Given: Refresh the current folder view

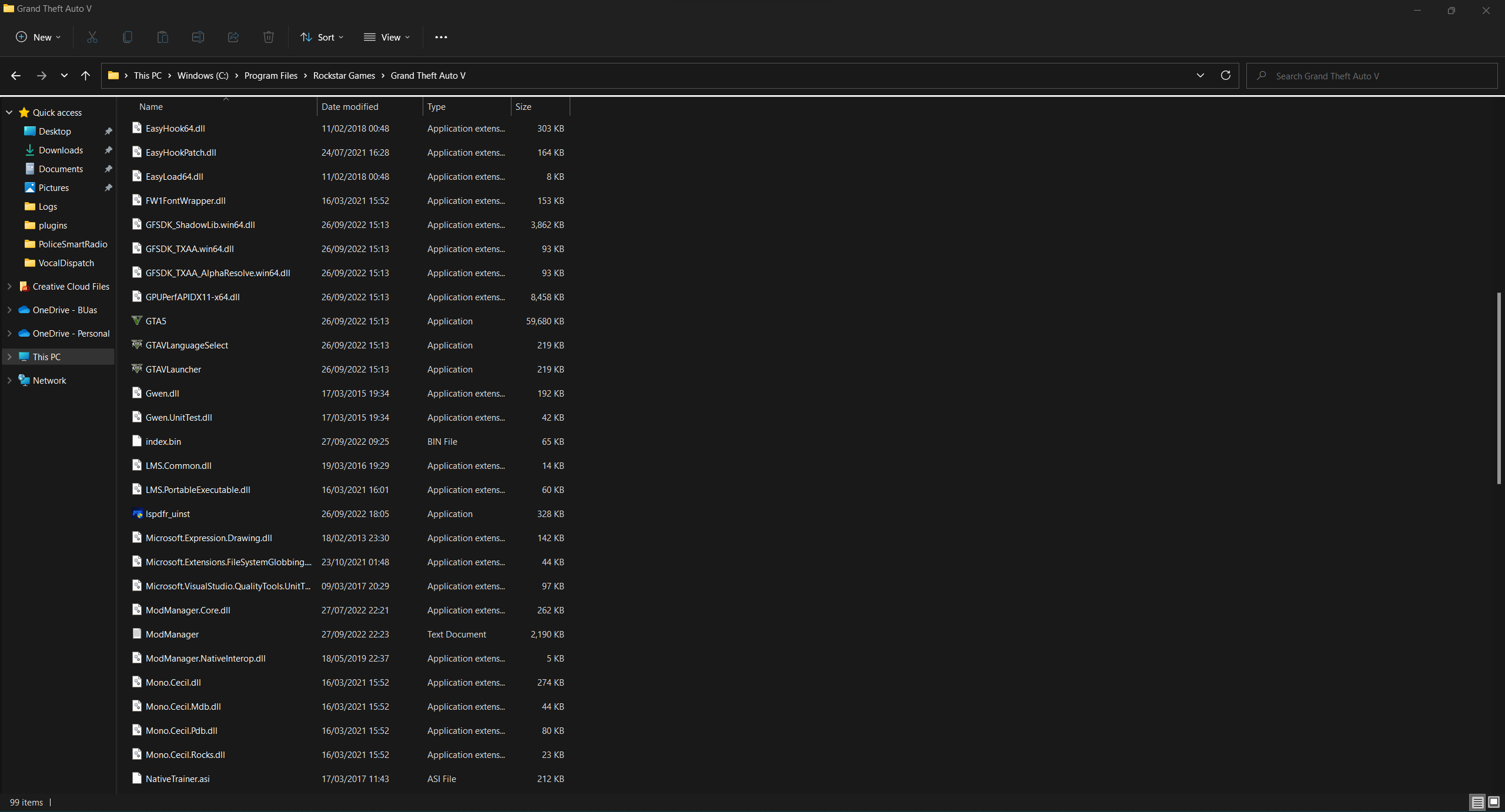Looking at the screenshot, I should click(1226, 75).
